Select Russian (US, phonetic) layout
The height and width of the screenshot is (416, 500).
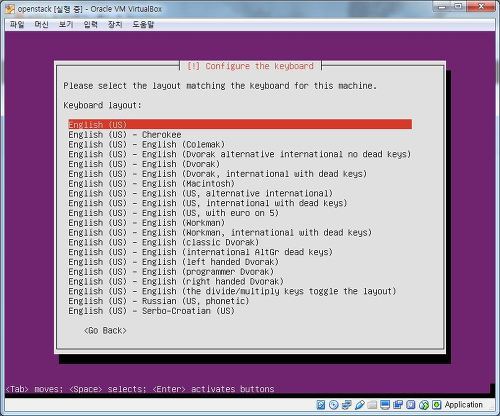[x=159, y=301]
